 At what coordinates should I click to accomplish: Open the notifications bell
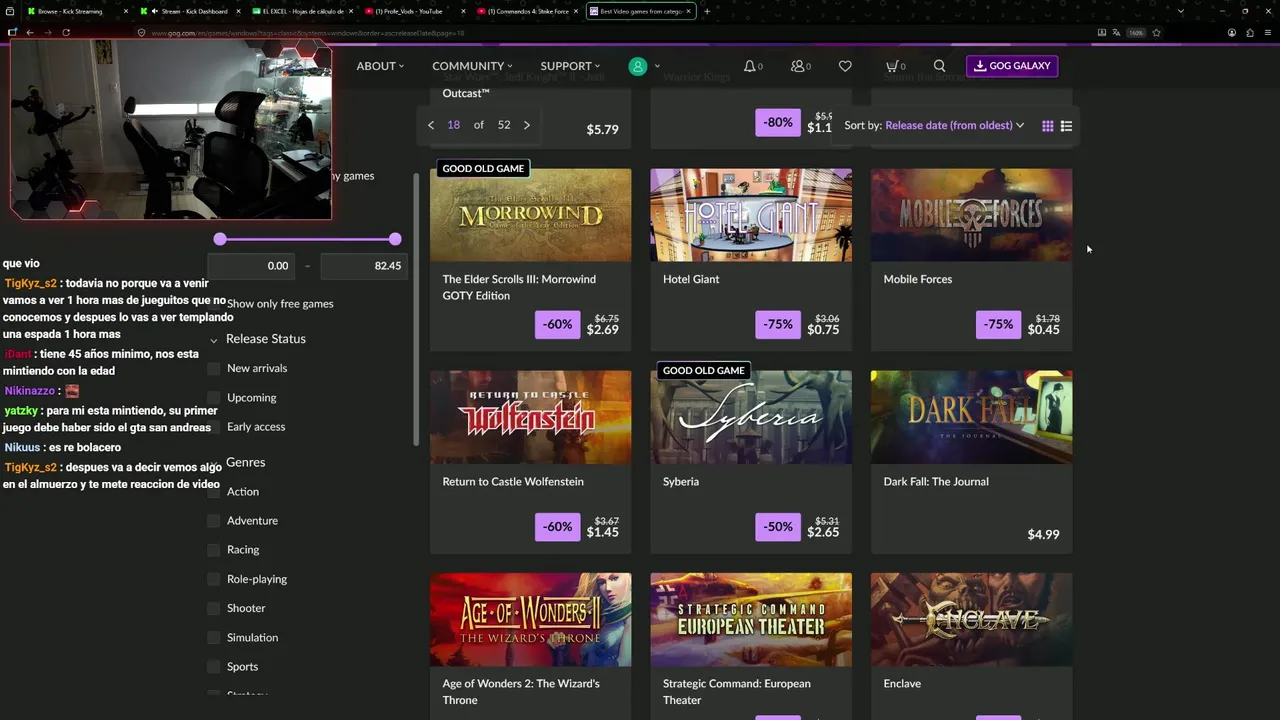click(750, 66)
